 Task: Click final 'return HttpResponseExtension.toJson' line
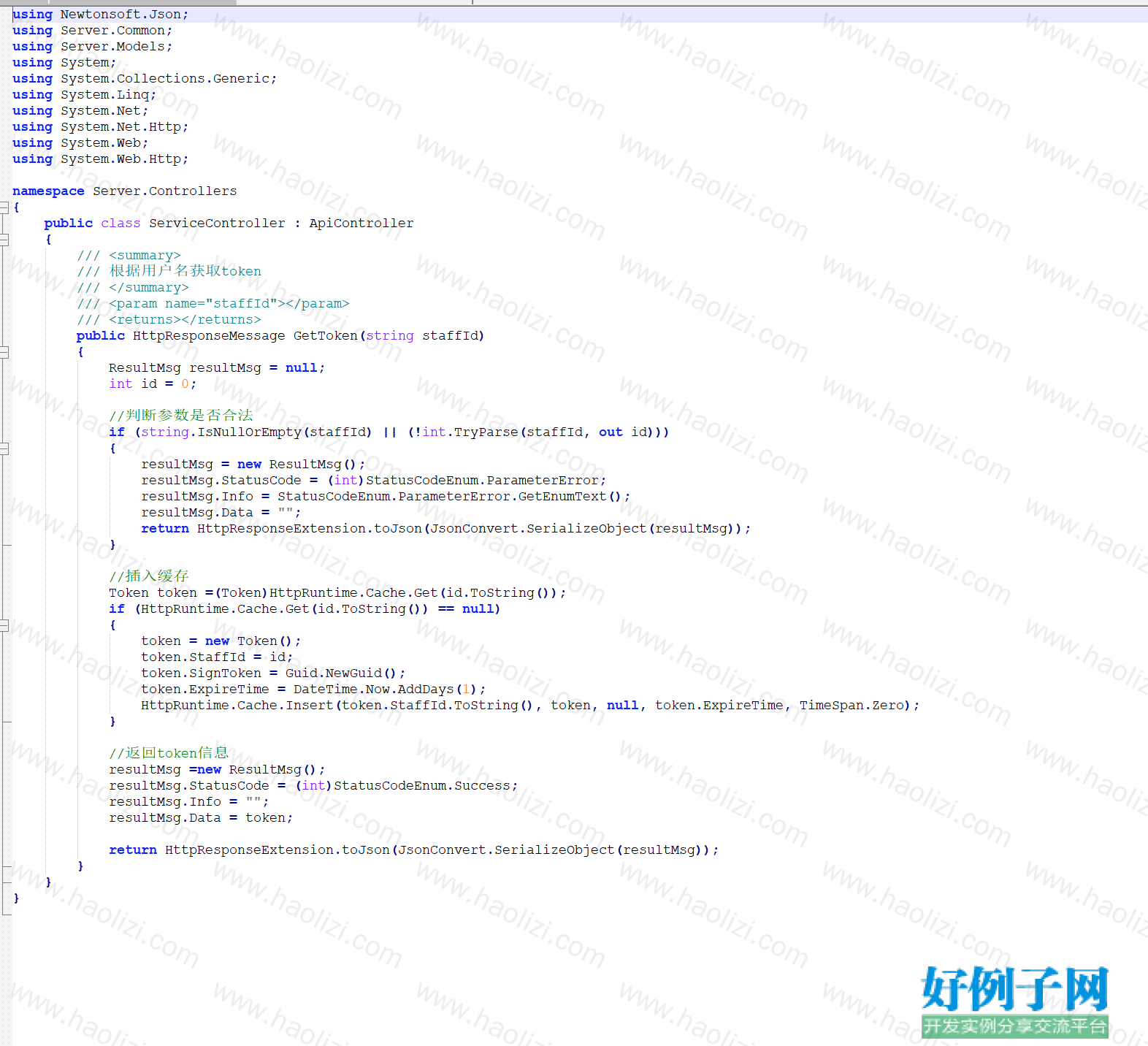(x=413, y=850)
